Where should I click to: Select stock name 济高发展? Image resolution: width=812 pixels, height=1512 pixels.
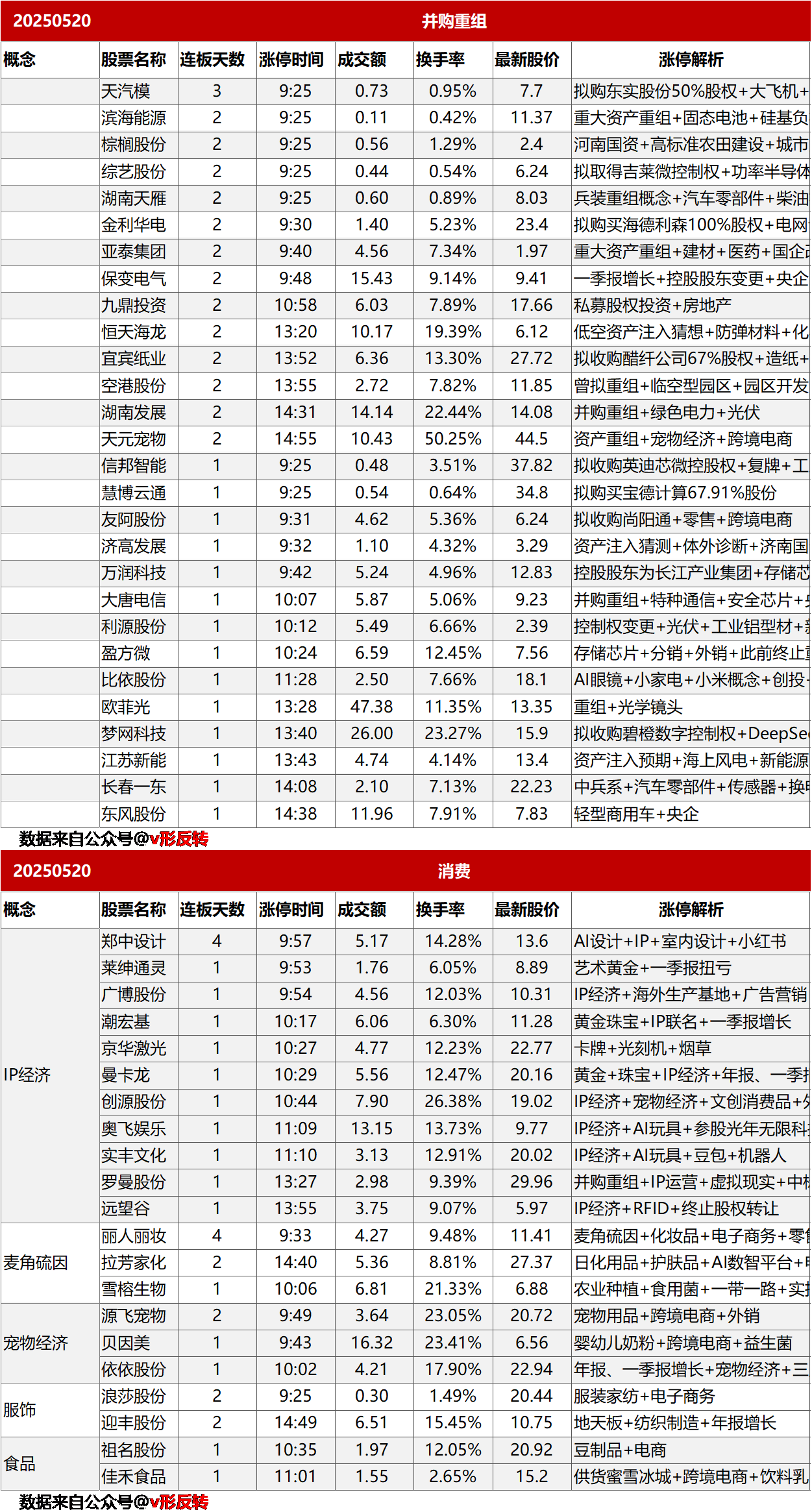134,546
